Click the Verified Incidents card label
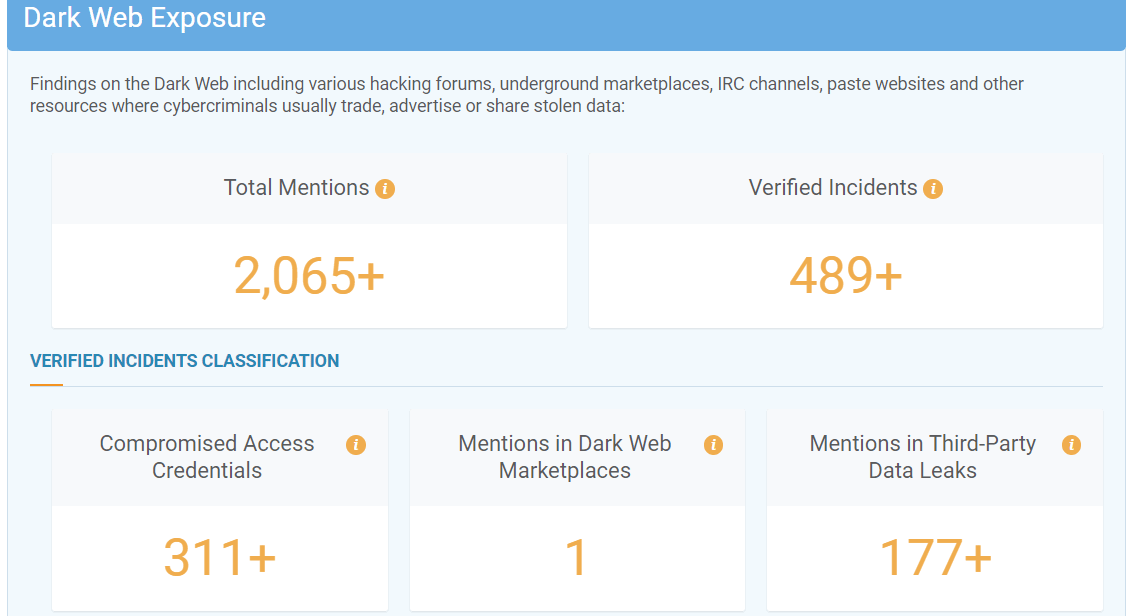 [832, 188]
